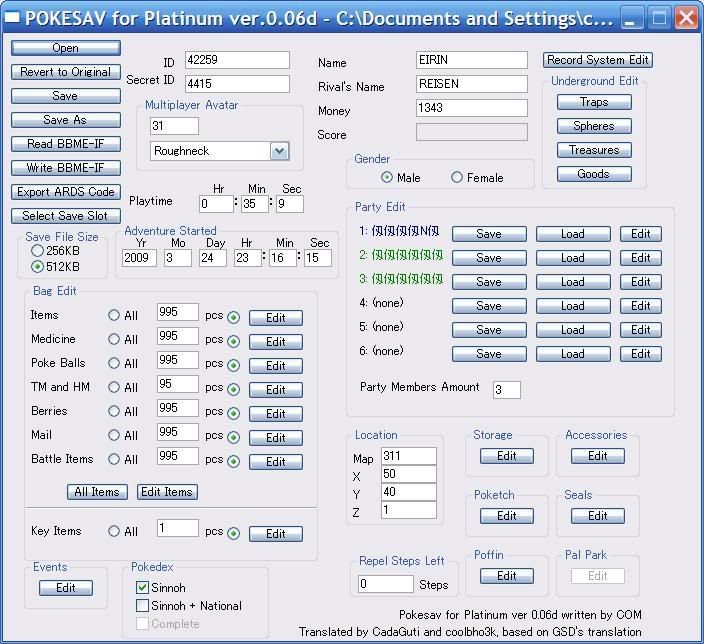
Task: Edit the first party Pokemon
Action: (x=640, y=234)
